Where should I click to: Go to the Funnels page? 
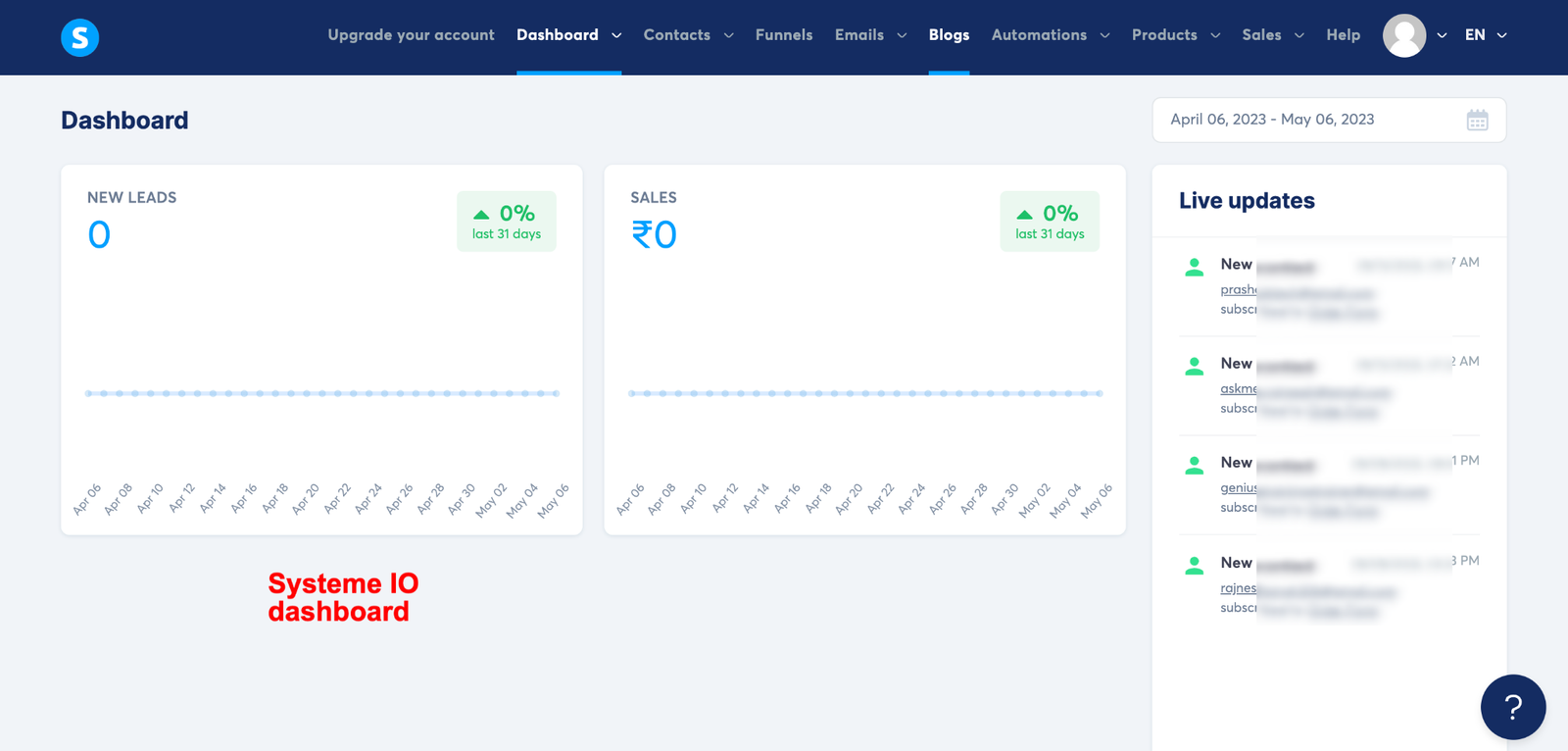784,35
